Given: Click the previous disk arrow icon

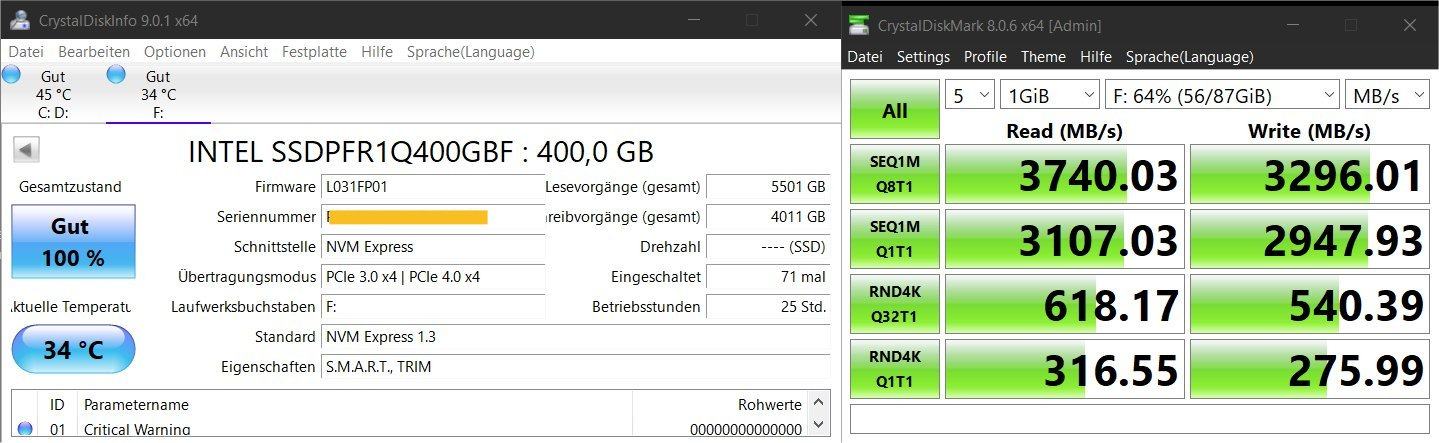Looking at the screenshot, I should pyautogui.click(x=26, y=151).
